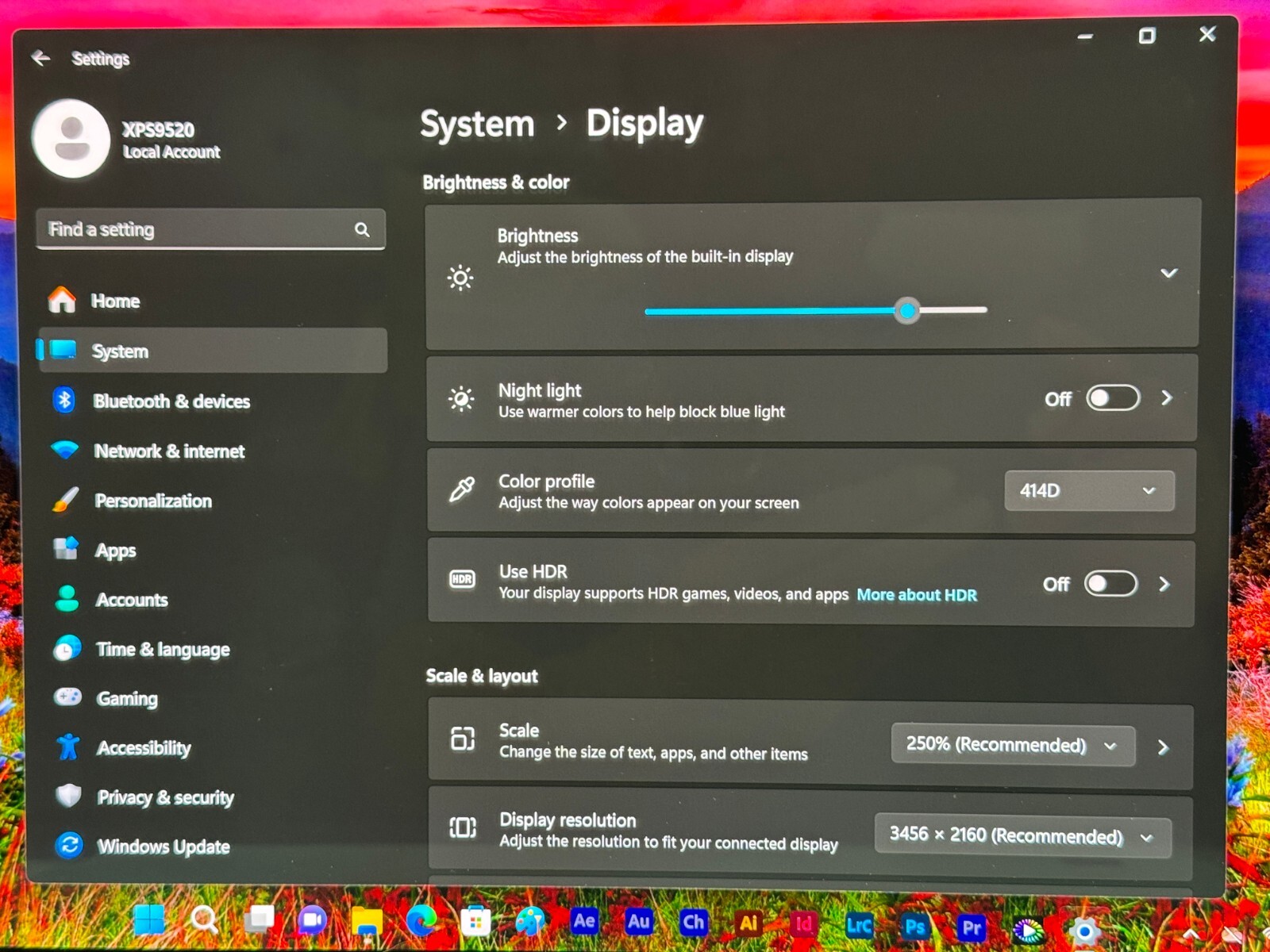Screen dimensions: 1270x952
Task: Click the Display resolution icon
Action: [463, 827]
